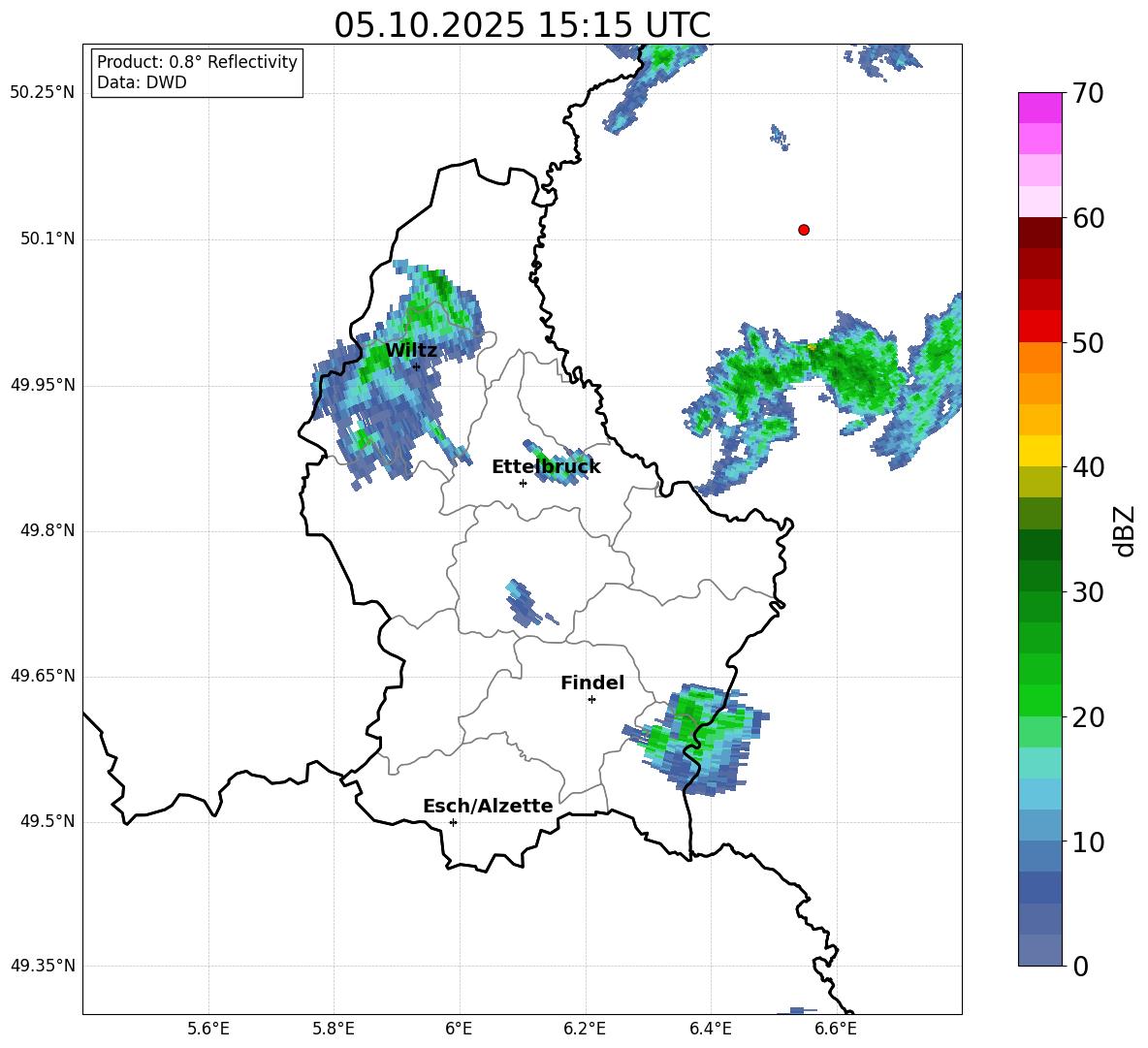
Task: Click the 6.6°E longitude label
Action: click(x=836, y=1029)
